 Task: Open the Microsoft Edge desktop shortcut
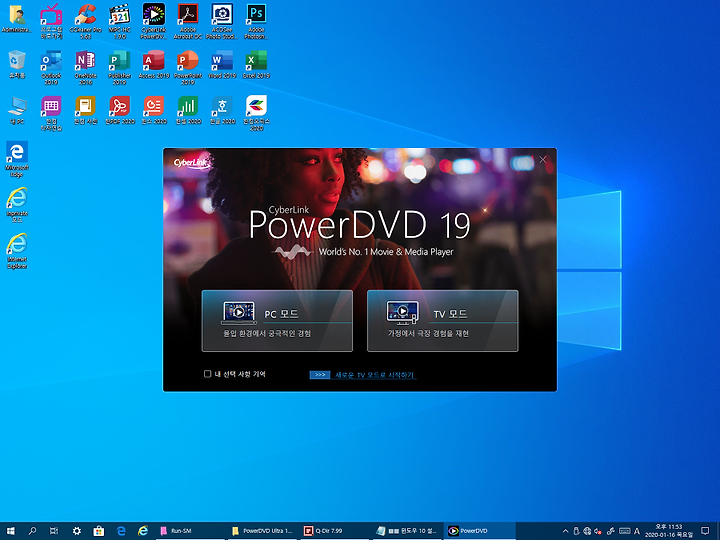coord(17,159)
